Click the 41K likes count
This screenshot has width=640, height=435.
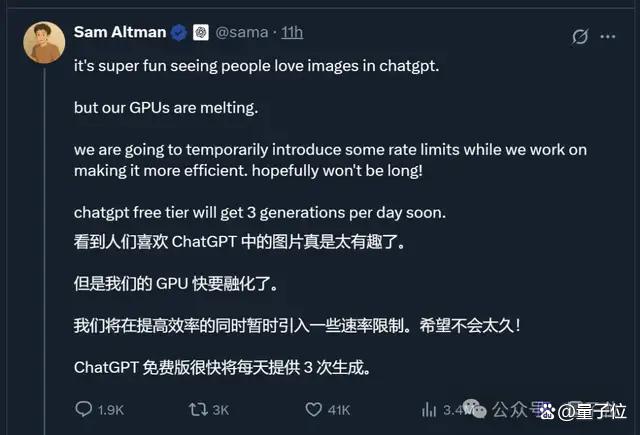tap(339, 410)
